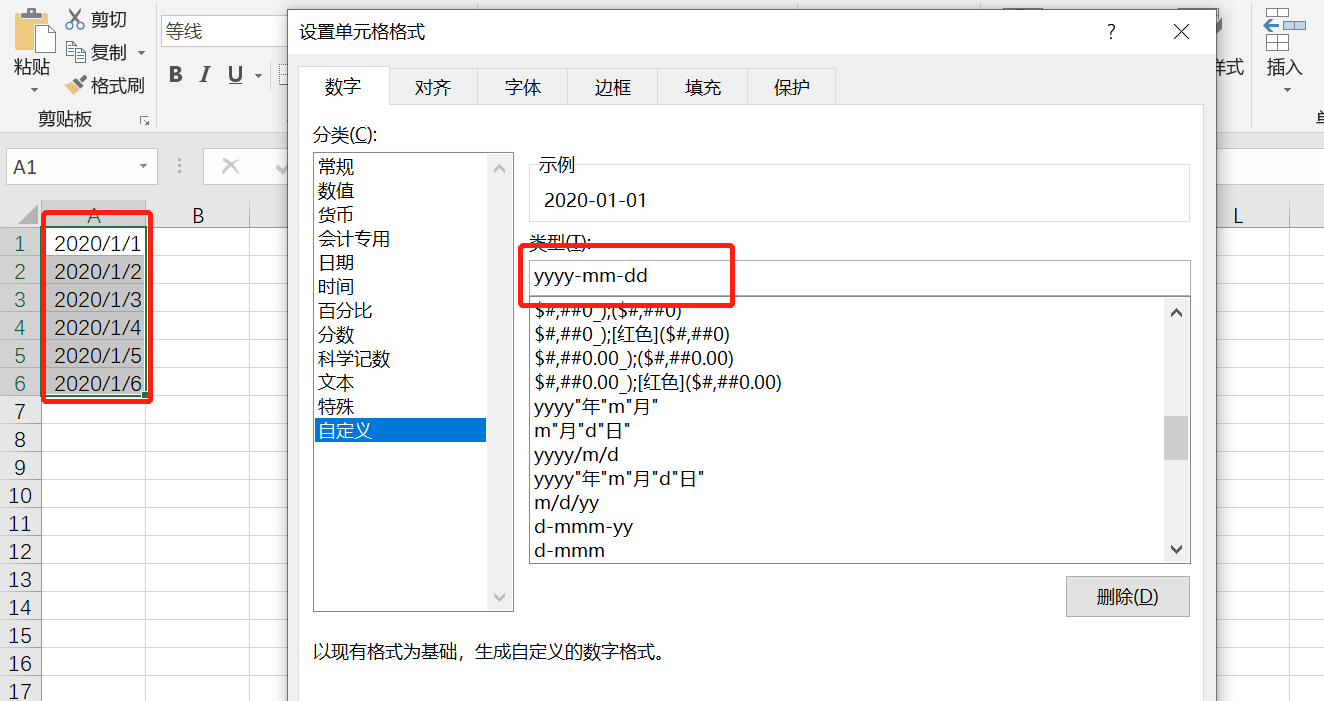This screenshot has height=701, width=1324.
Task: Click the font name box showing 等线
Action: coord(225,31)
